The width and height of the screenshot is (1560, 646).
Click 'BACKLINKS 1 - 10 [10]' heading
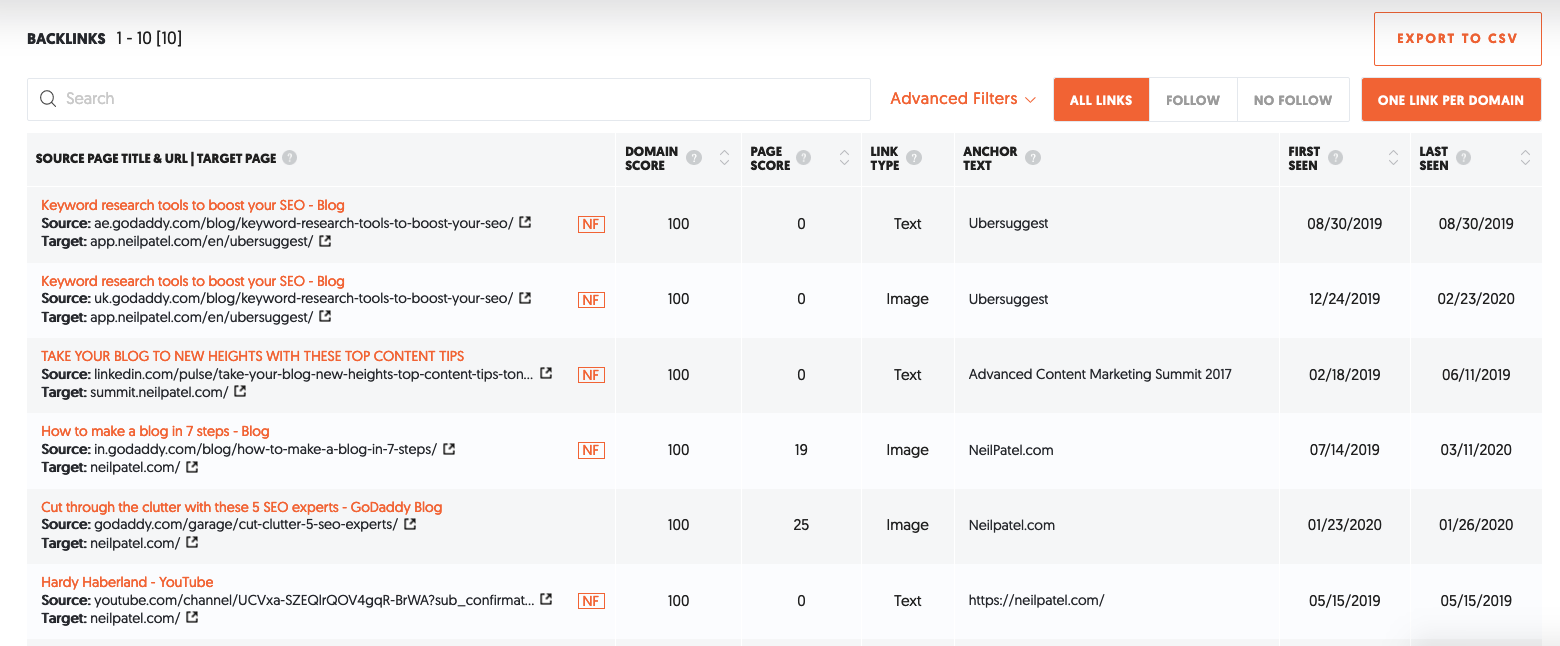[105, 39]
